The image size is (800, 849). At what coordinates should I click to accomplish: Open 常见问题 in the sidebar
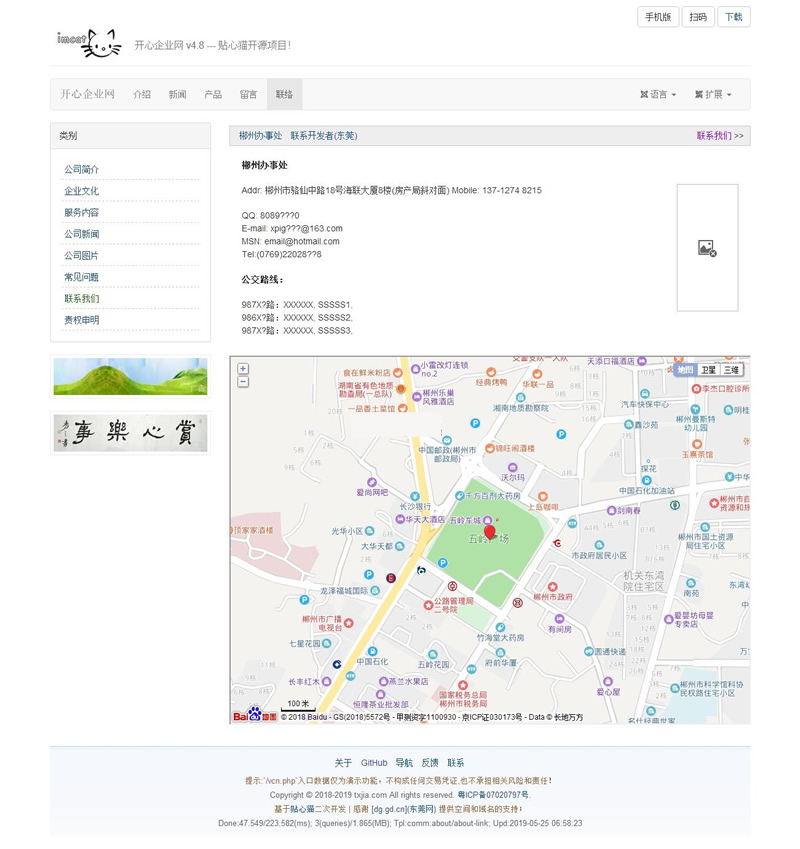82,277
